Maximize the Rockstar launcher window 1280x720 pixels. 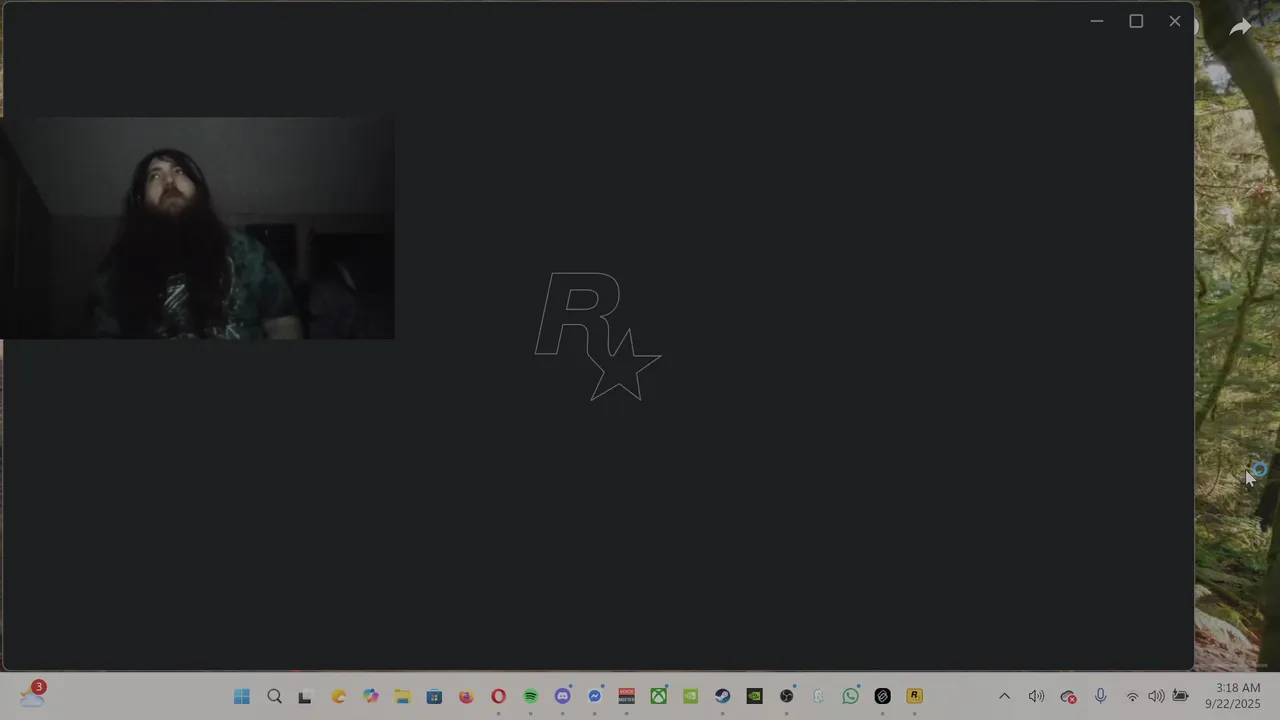pyautogui.click(x=1136, y=21)
